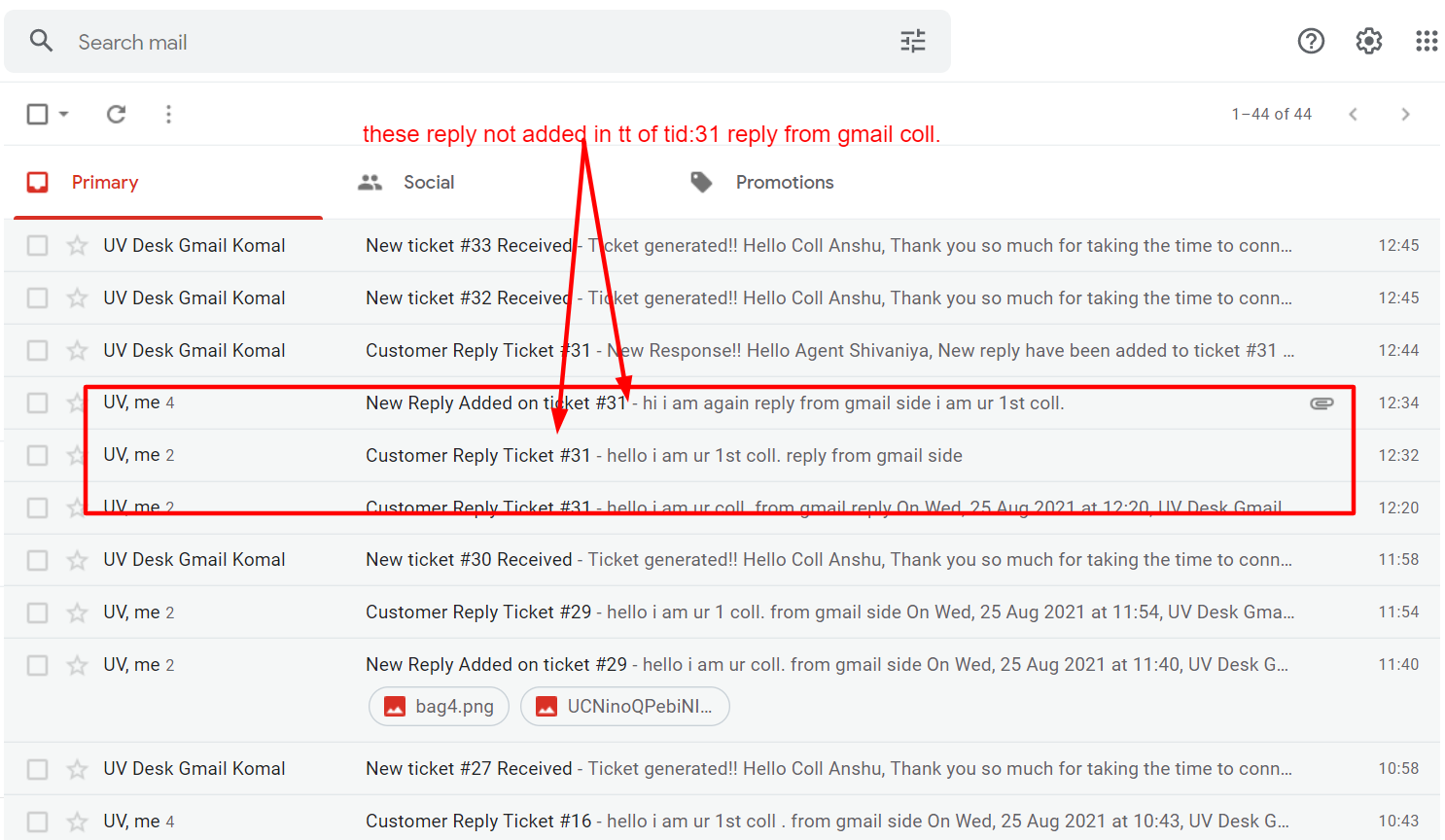Click the 1–44 of 44 counter

point(1272,114)
